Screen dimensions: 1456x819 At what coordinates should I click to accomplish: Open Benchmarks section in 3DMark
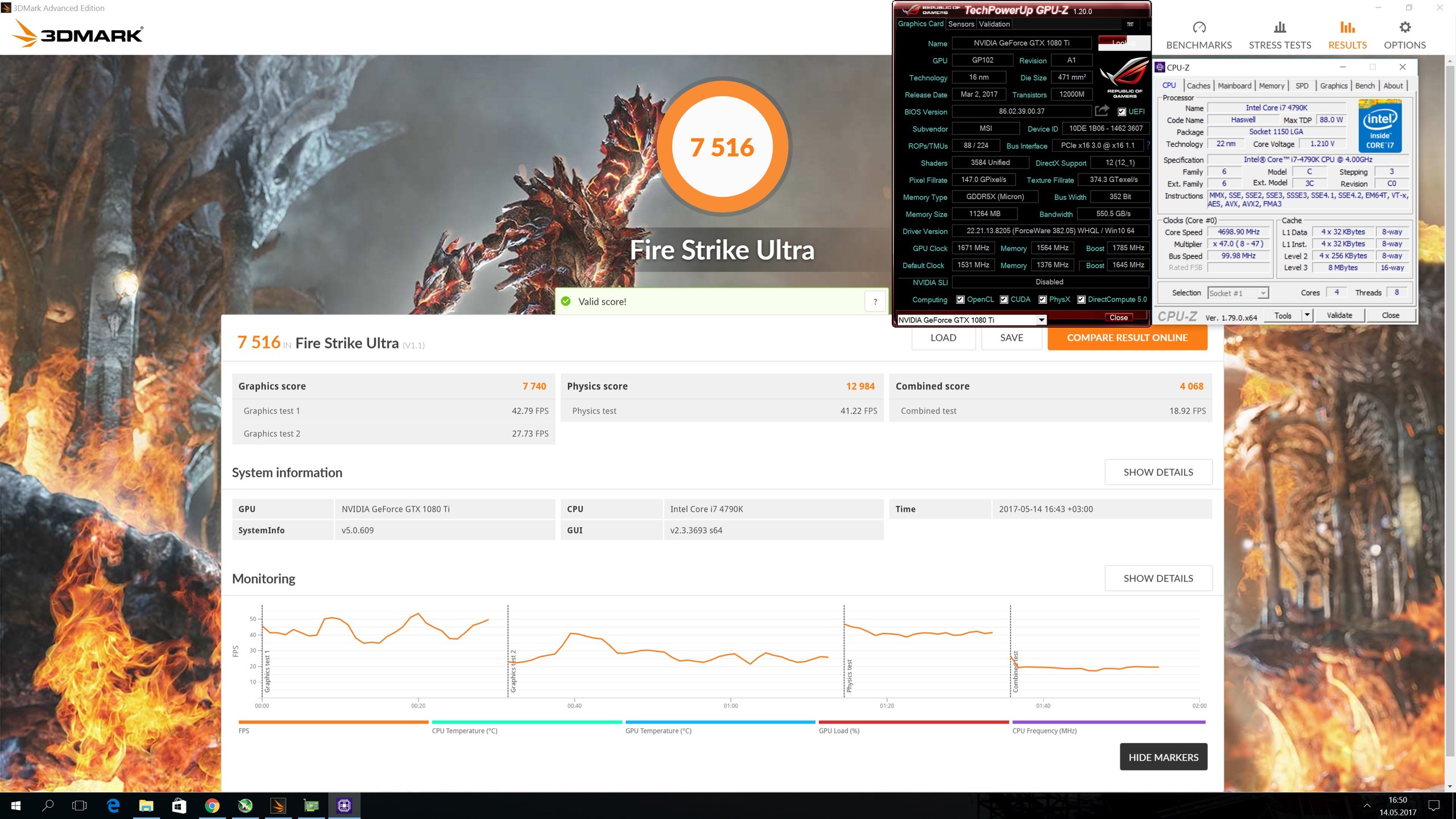pyautogui.click(x=1199, y=35)
